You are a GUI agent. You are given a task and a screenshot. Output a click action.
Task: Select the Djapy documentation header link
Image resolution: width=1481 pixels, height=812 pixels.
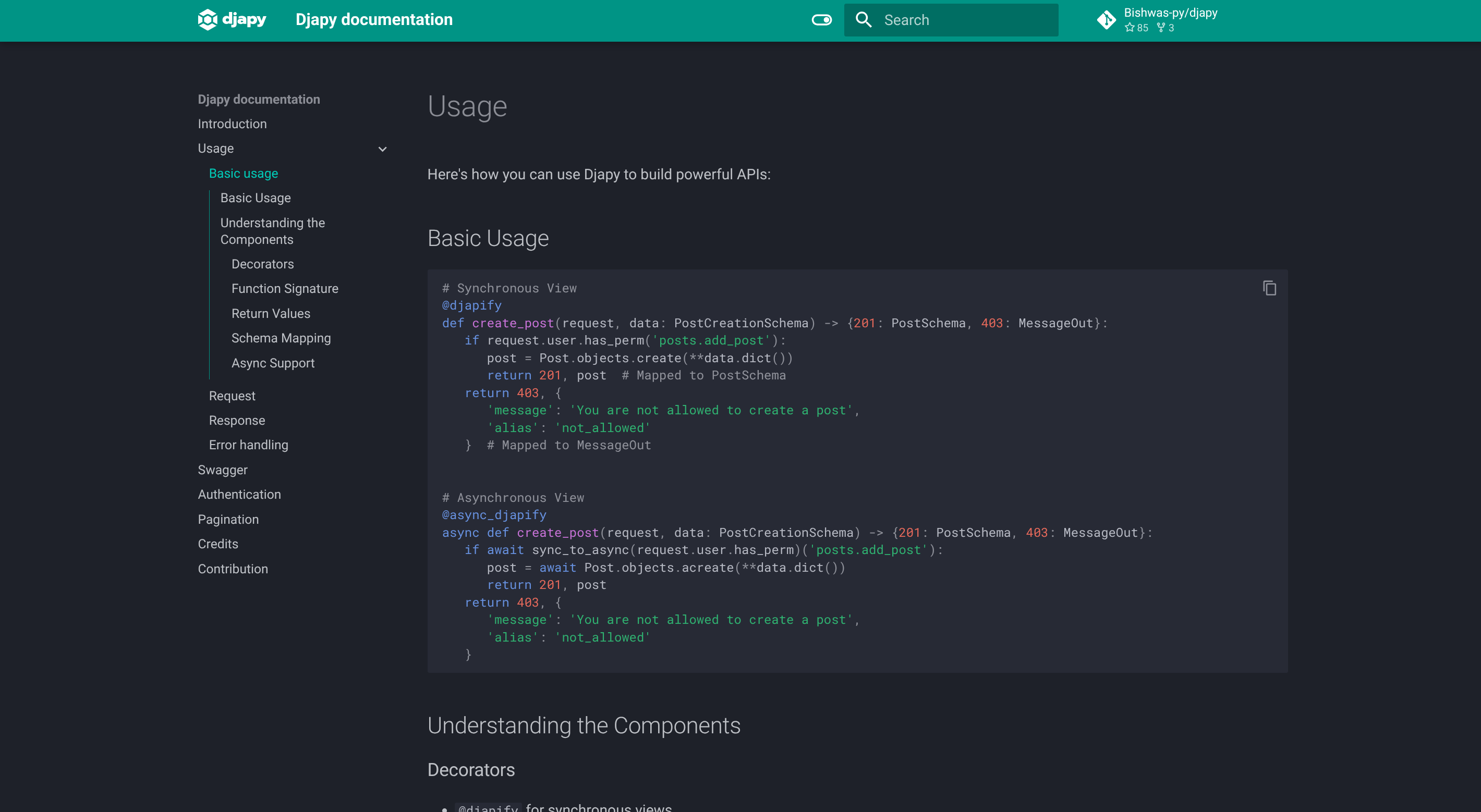[374, 19]
